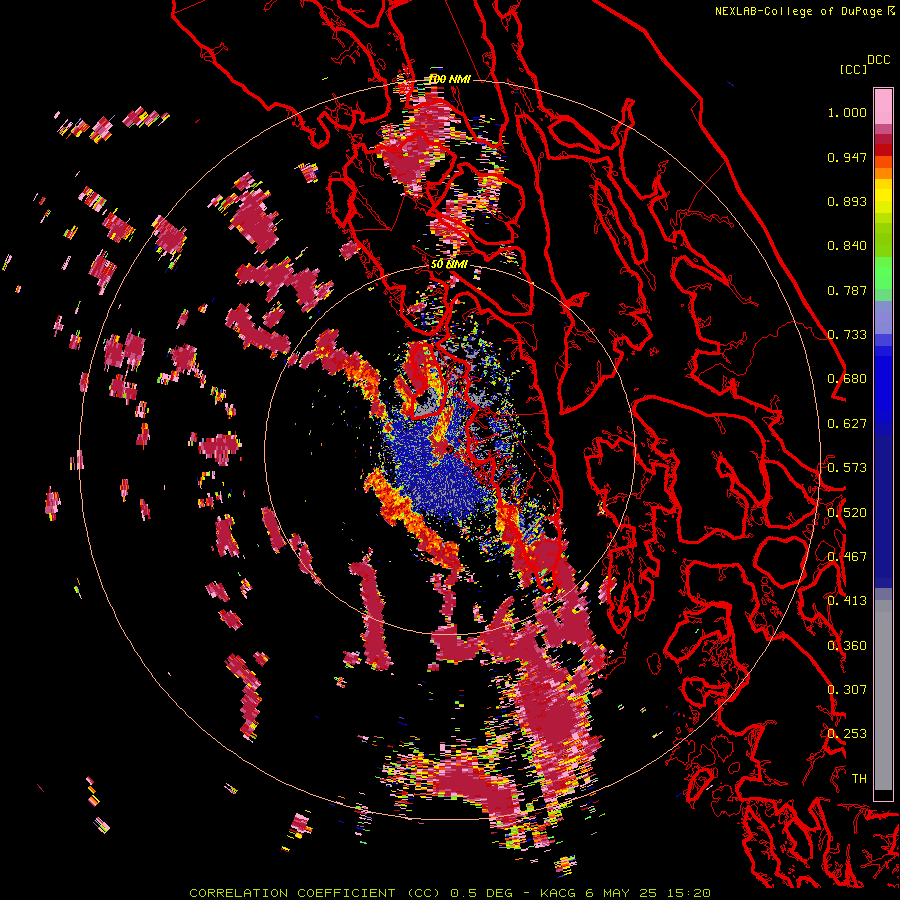Screen dimensions: 900x900
Task: Click the 0.253 scale value
Action: point(847,734)
